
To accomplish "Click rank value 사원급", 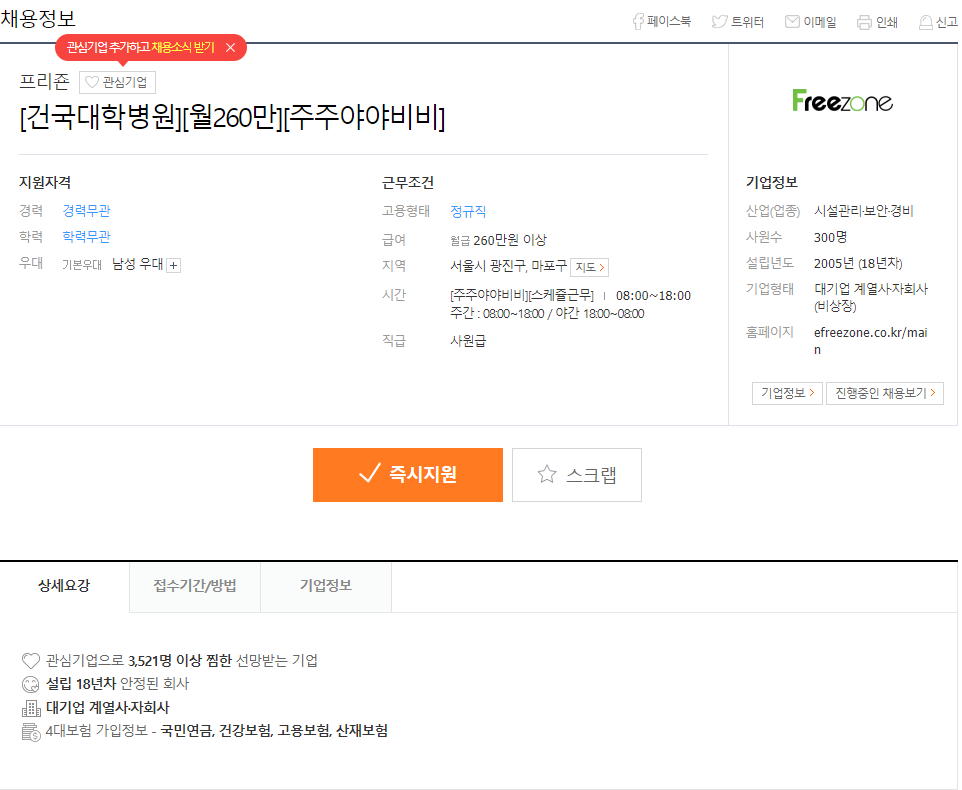I will click(x=468, y=340).
